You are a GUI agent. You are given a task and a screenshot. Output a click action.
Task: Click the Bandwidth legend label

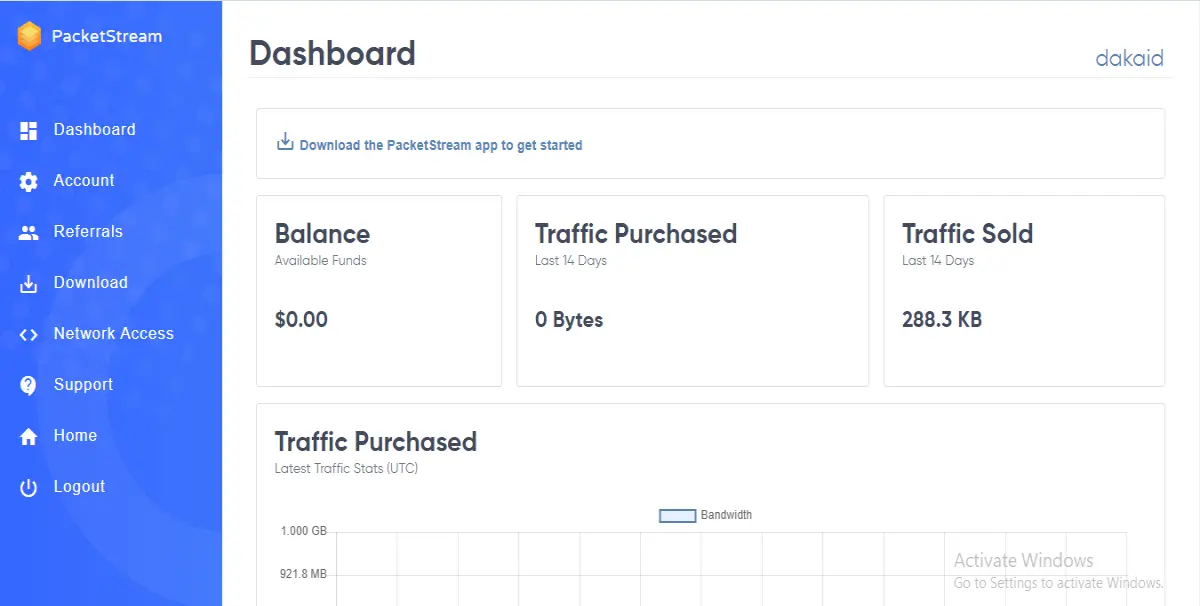click(x=726, y=515)
